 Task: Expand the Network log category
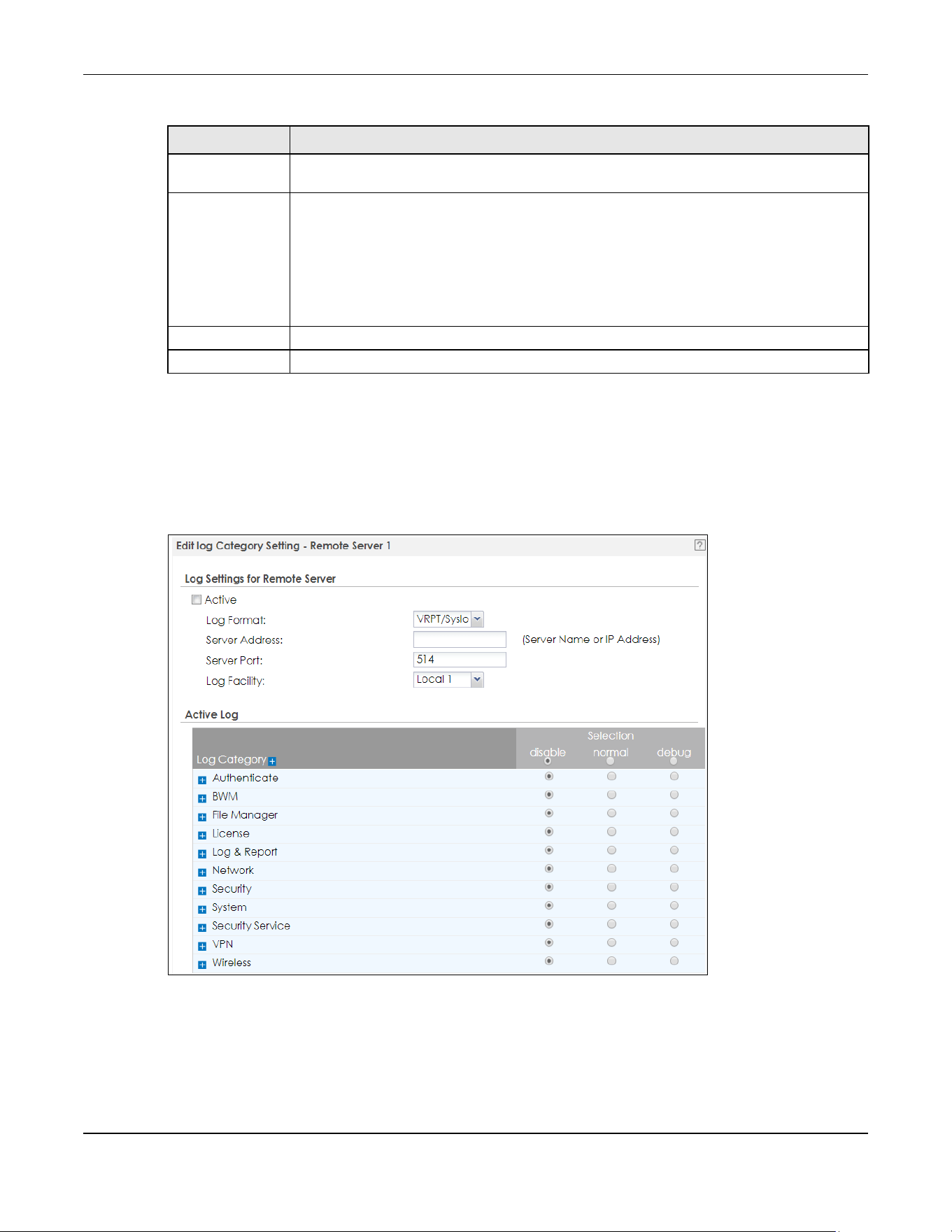[202, 872]
